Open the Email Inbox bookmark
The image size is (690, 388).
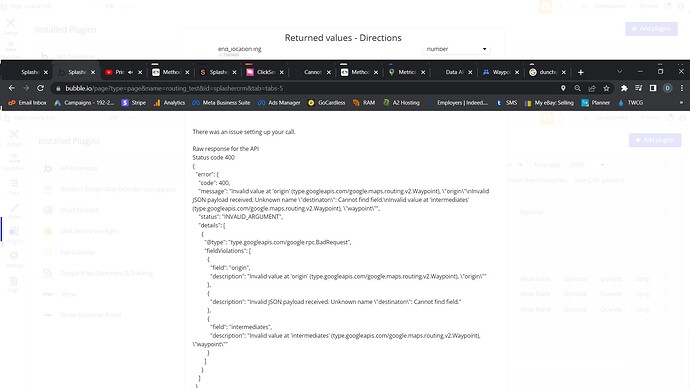pos(27,102)
